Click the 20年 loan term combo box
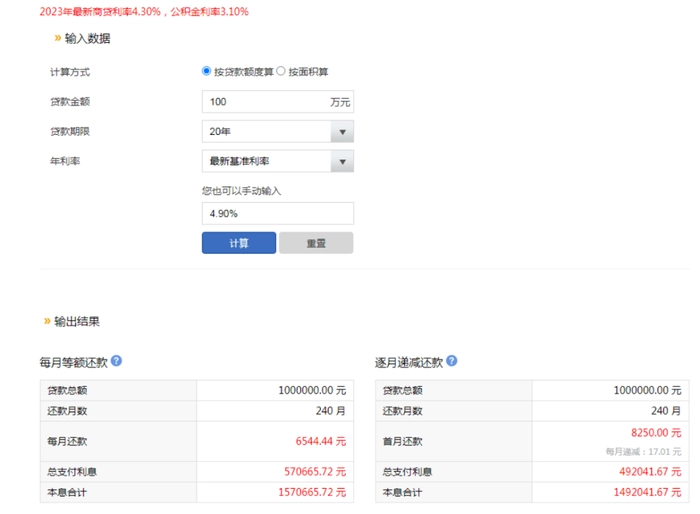700x514 pixels. click(x=278, y=132)
